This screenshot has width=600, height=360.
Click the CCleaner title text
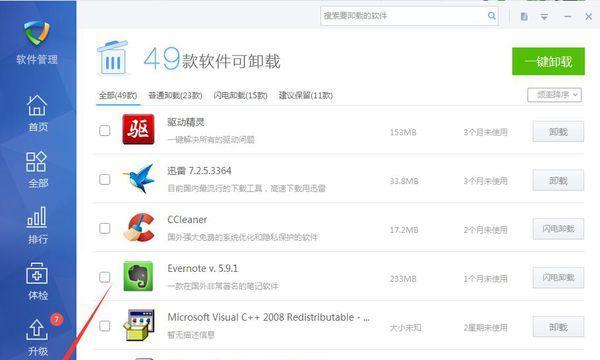[187, 220]
